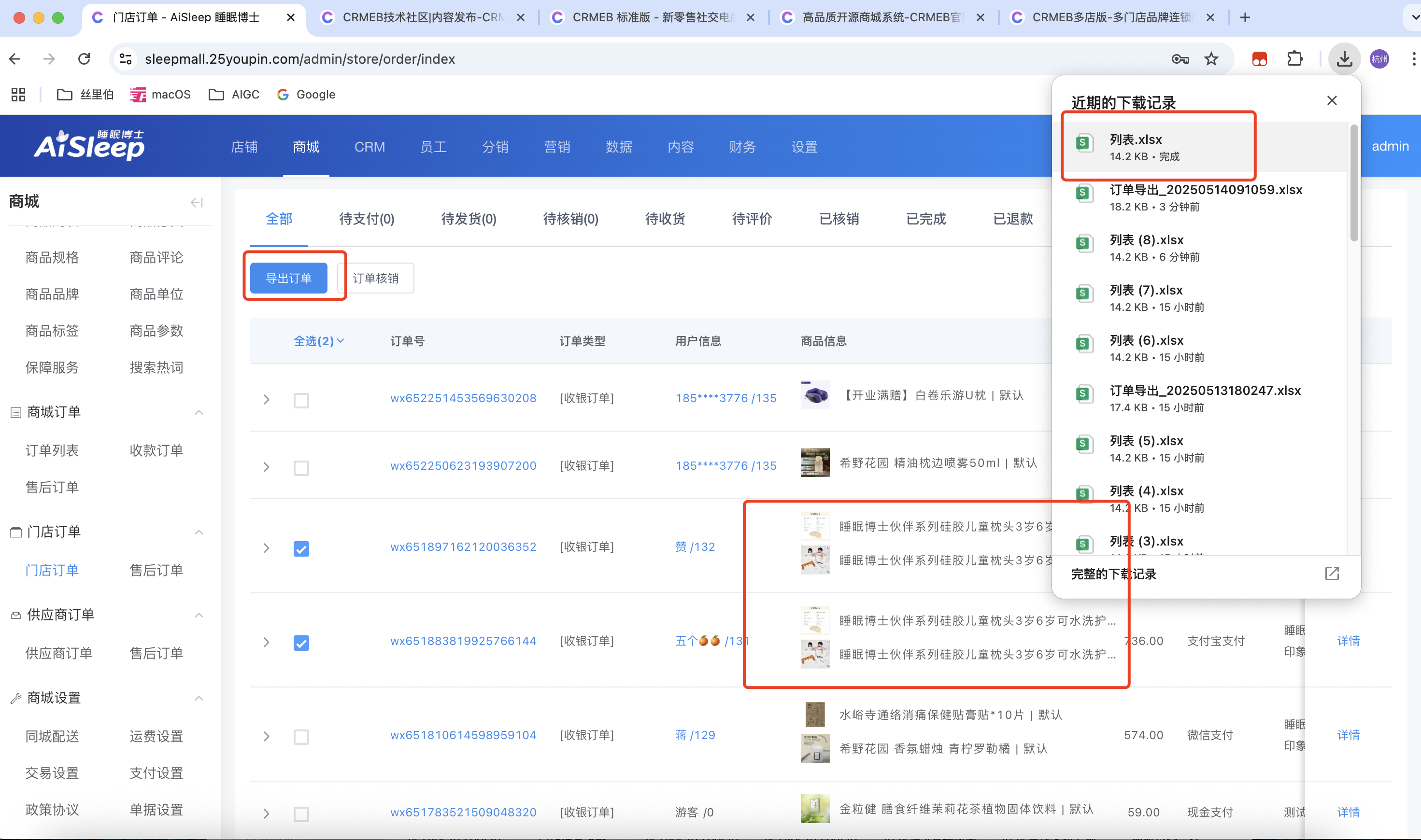Open the 营销 top navigation menu

557,147
